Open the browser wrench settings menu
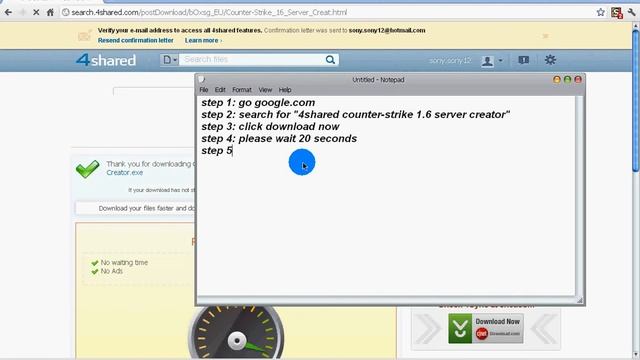640x360 pixels. click(x=632, y=12)
